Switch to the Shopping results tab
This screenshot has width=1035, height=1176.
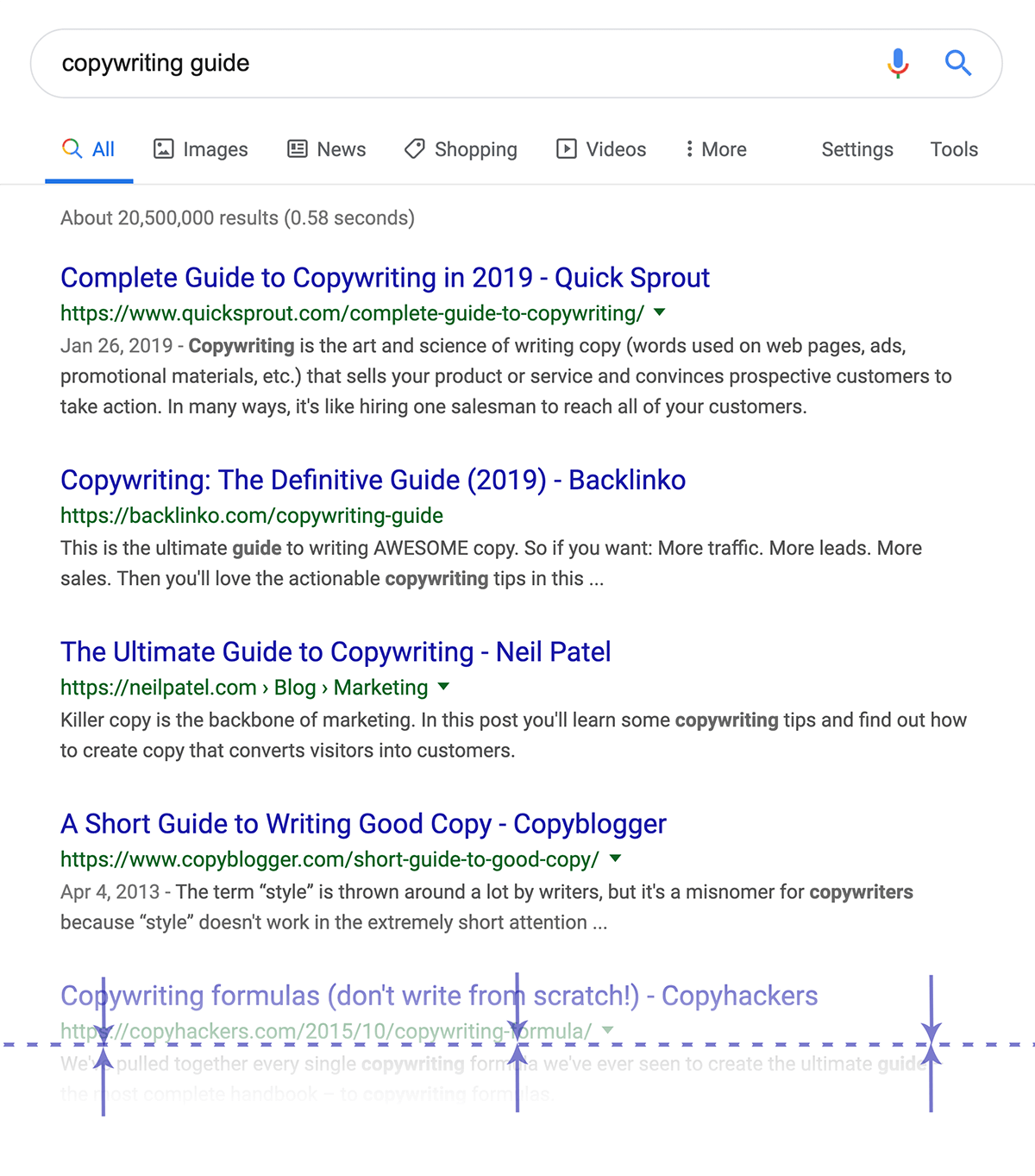[x=461, y=149]
